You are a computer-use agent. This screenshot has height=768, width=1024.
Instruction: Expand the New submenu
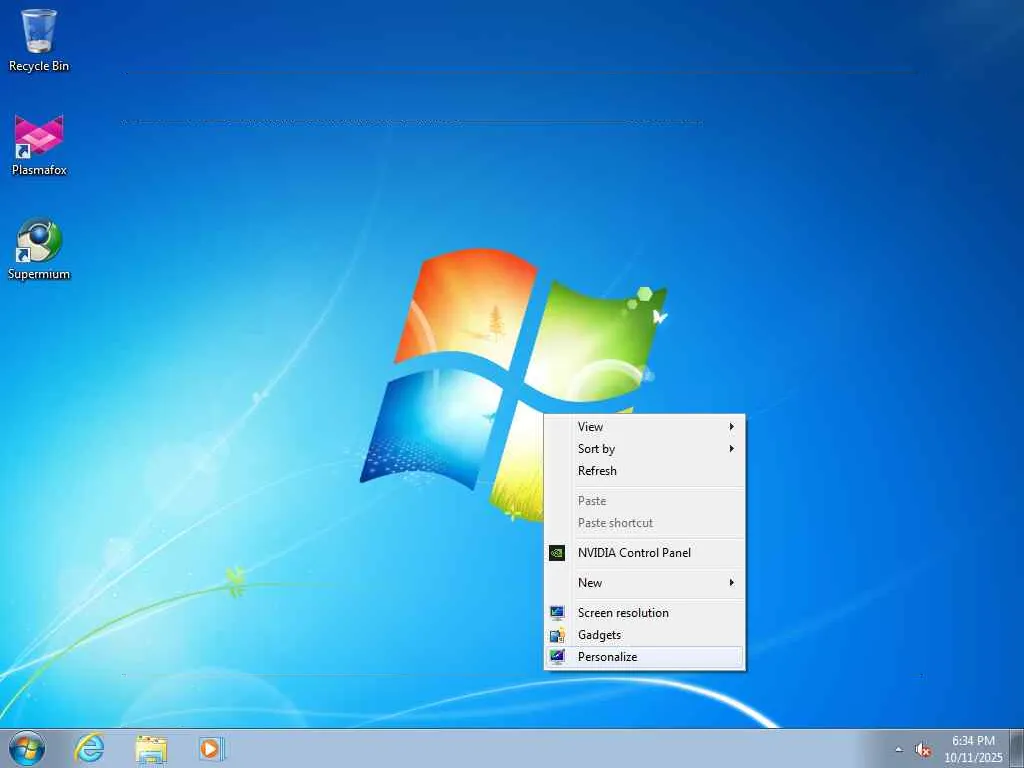click(x=645, y=583)
